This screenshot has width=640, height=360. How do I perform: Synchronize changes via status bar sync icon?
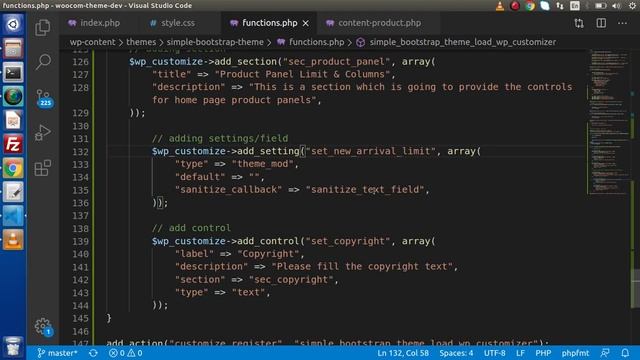pos(93,353)
